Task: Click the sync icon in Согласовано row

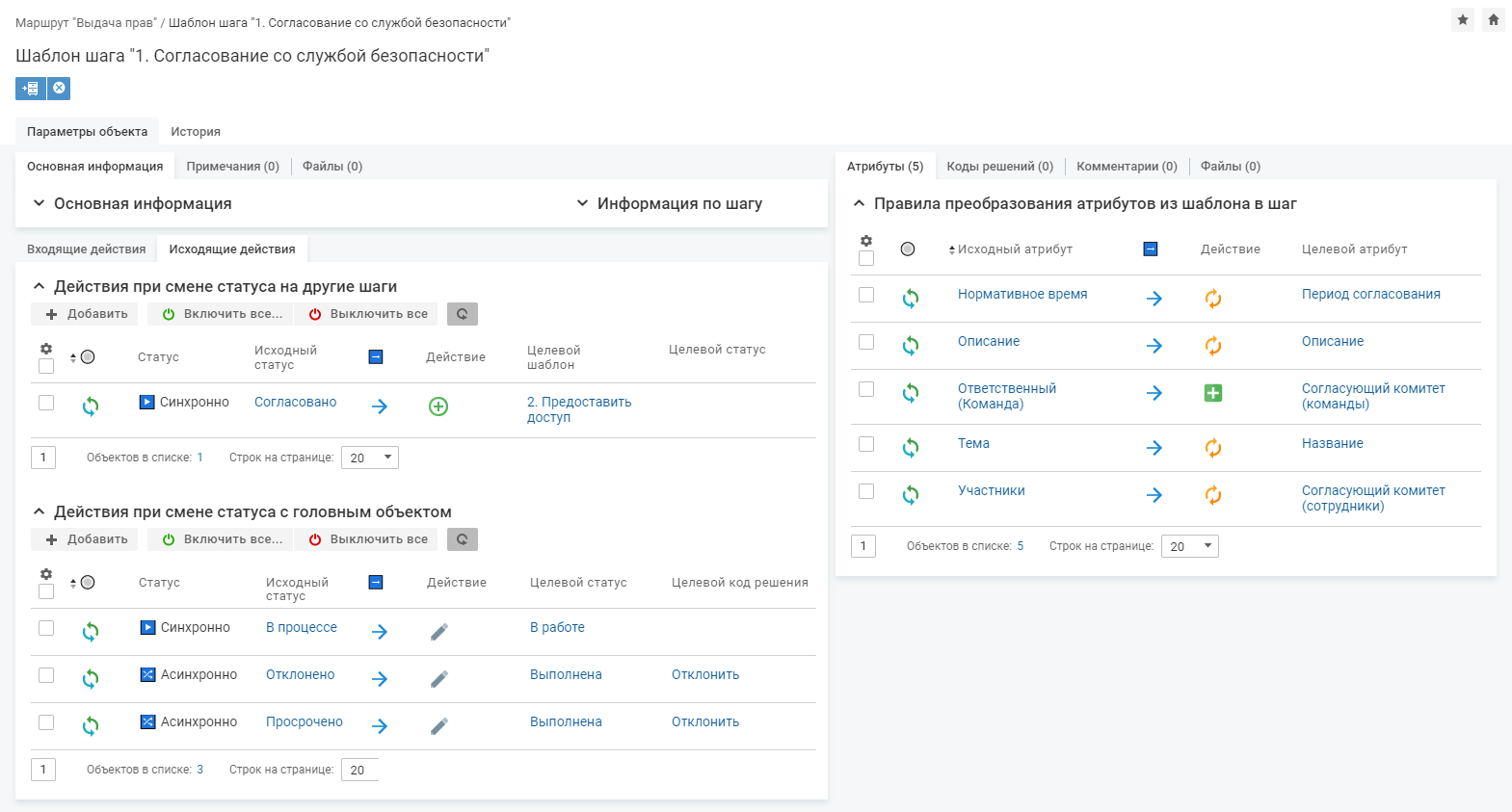Action: point(91,406)
